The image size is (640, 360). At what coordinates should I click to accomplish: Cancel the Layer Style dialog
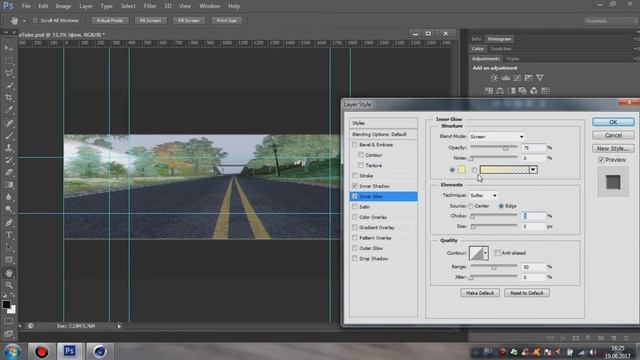click(613, 135)
